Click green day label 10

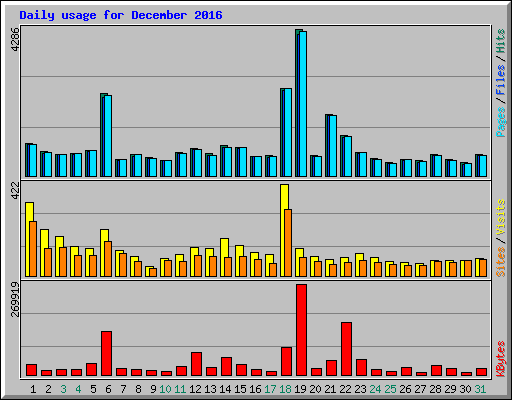coord(165,389)
